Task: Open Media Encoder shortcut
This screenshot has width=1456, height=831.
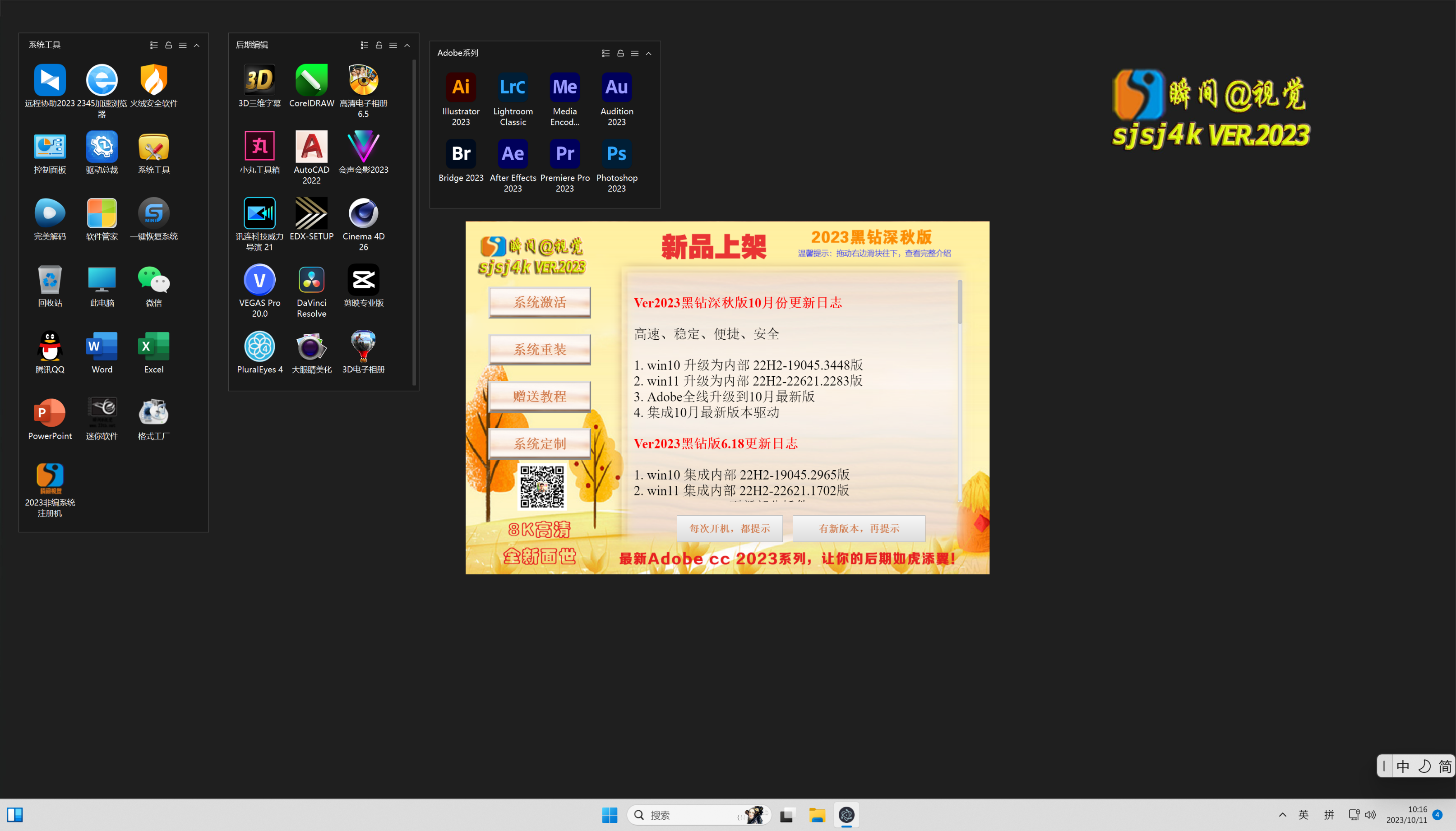Action: (564, 98)
